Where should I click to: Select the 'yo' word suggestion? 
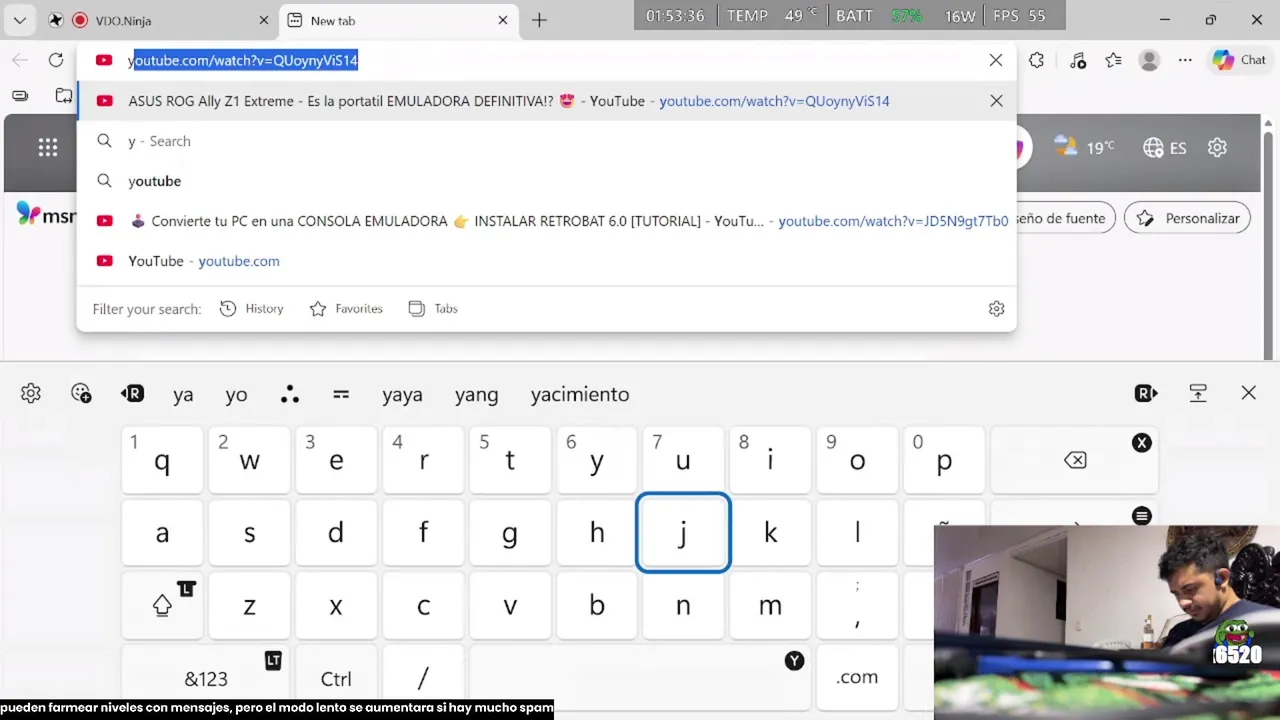pyautogui.click(x=236, y=394)
